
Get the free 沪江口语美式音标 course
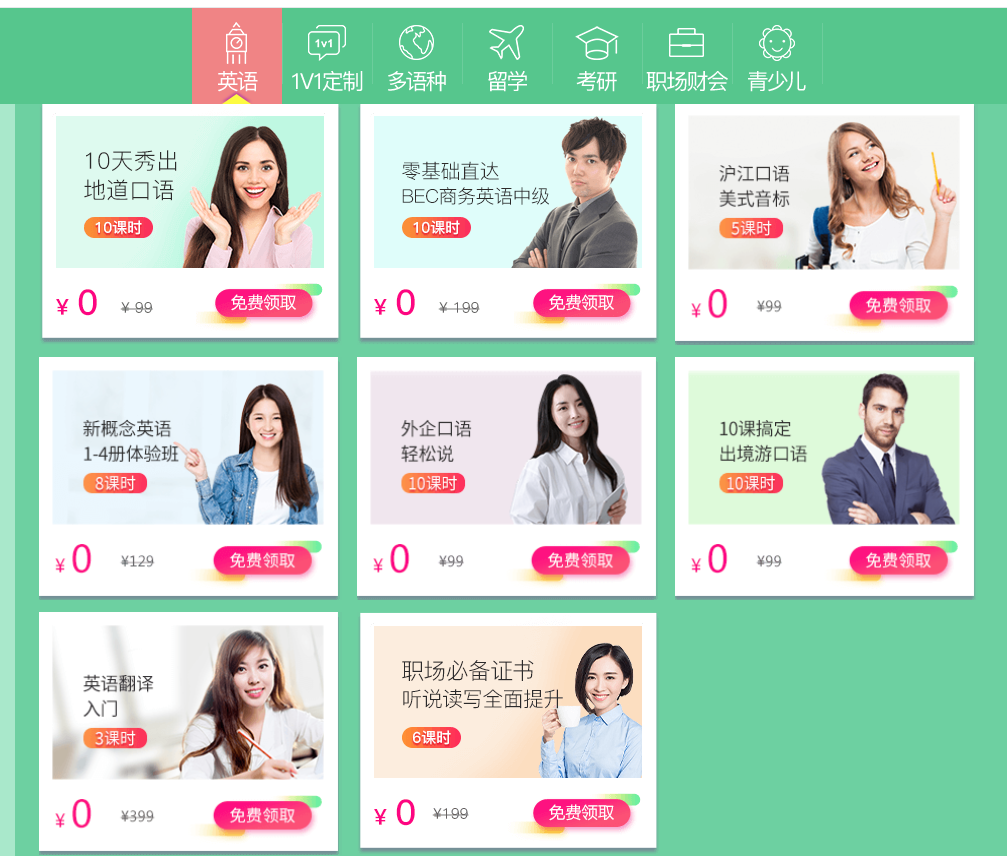coord(898,305)
